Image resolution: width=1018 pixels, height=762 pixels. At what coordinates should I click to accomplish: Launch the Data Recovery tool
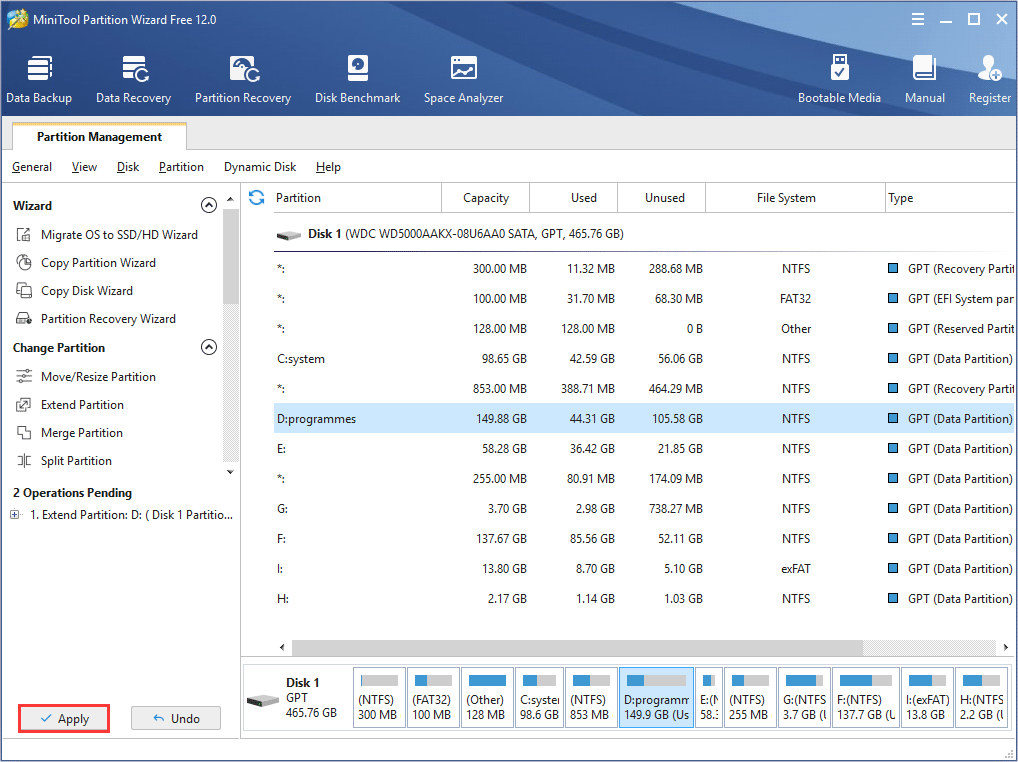click(x=134, y=79)
